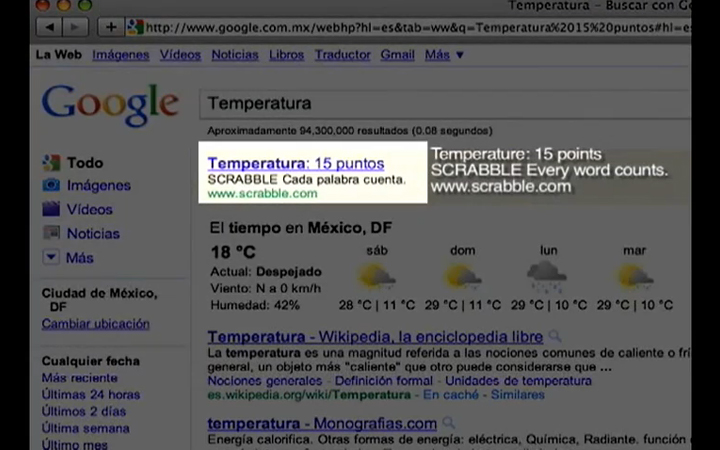The width and height of the screenshot is (720, 450).
Task: Open the temperatura Monografias.com result
Action: coord(322,423)
